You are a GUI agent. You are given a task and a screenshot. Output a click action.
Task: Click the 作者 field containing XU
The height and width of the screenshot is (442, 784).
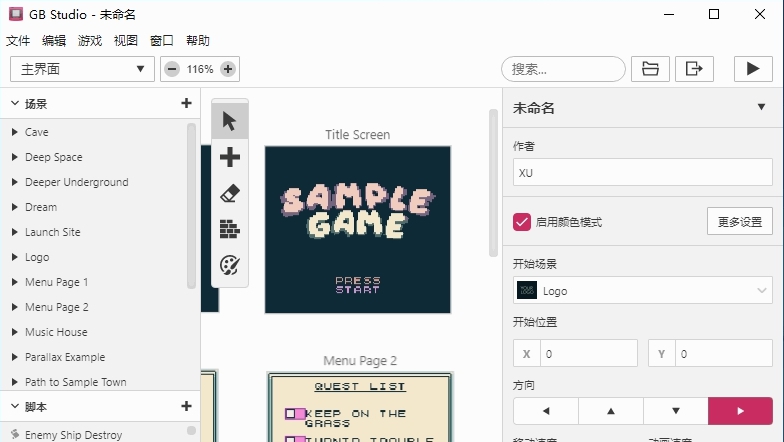click(642, 172)
